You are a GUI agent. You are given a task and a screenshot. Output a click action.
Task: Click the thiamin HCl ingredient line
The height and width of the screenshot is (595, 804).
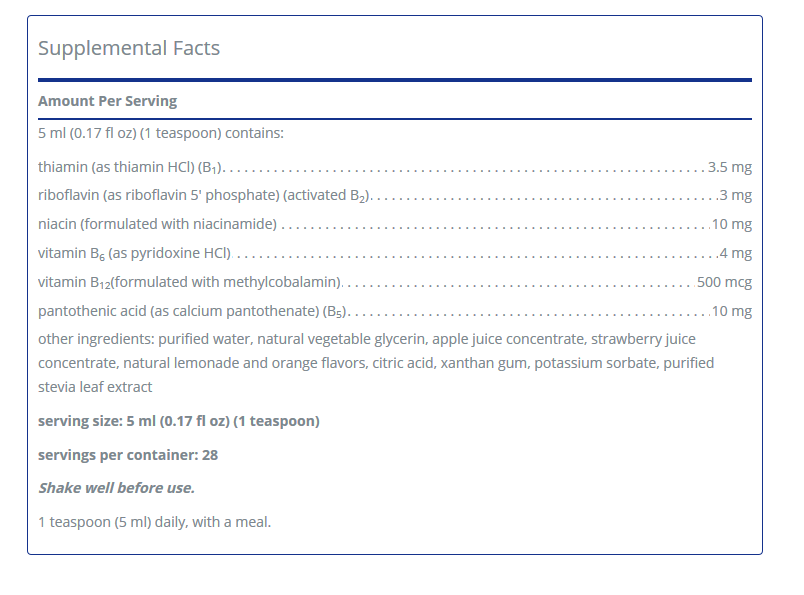click(x=130, y=167)
